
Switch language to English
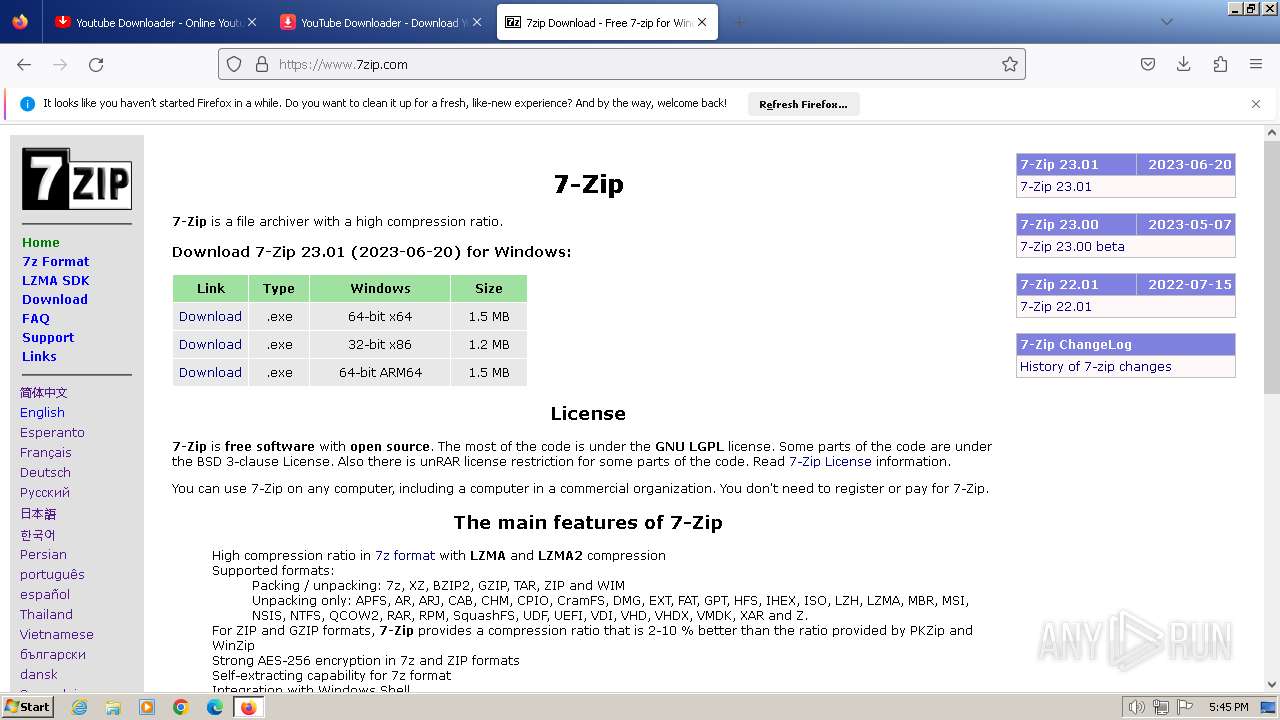[42, 412]
